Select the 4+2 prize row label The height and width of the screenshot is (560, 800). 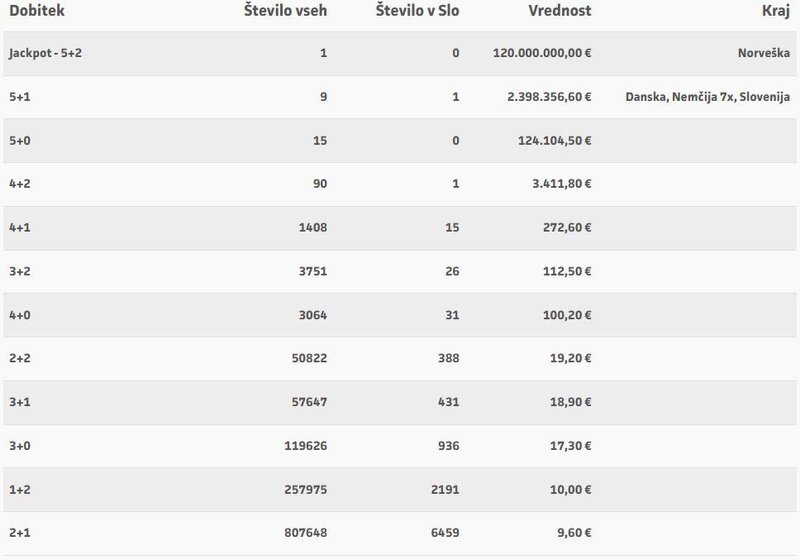tap(20, 184)
